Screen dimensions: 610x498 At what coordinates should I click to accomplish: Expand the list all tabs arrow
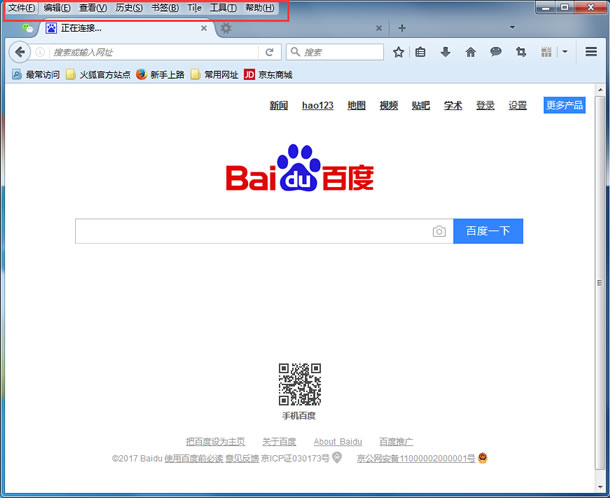click(512, 27)
